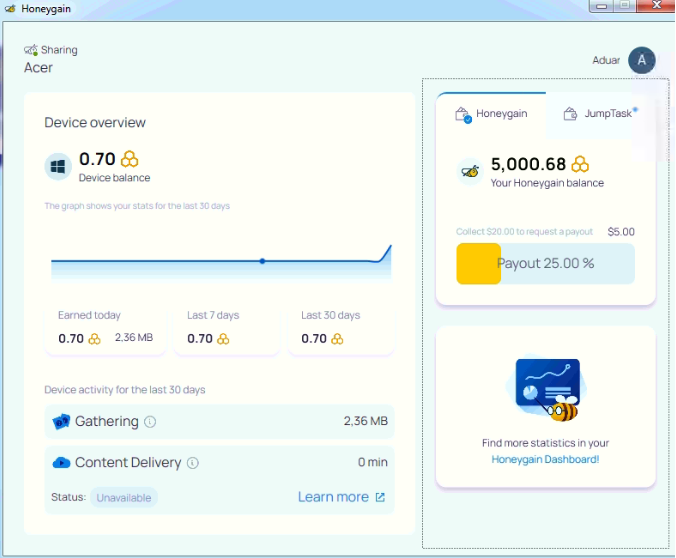676x558 pixels.
Task: Click the Content Delivery info icon
Action: pyautogui.click(x=193, y=463)
